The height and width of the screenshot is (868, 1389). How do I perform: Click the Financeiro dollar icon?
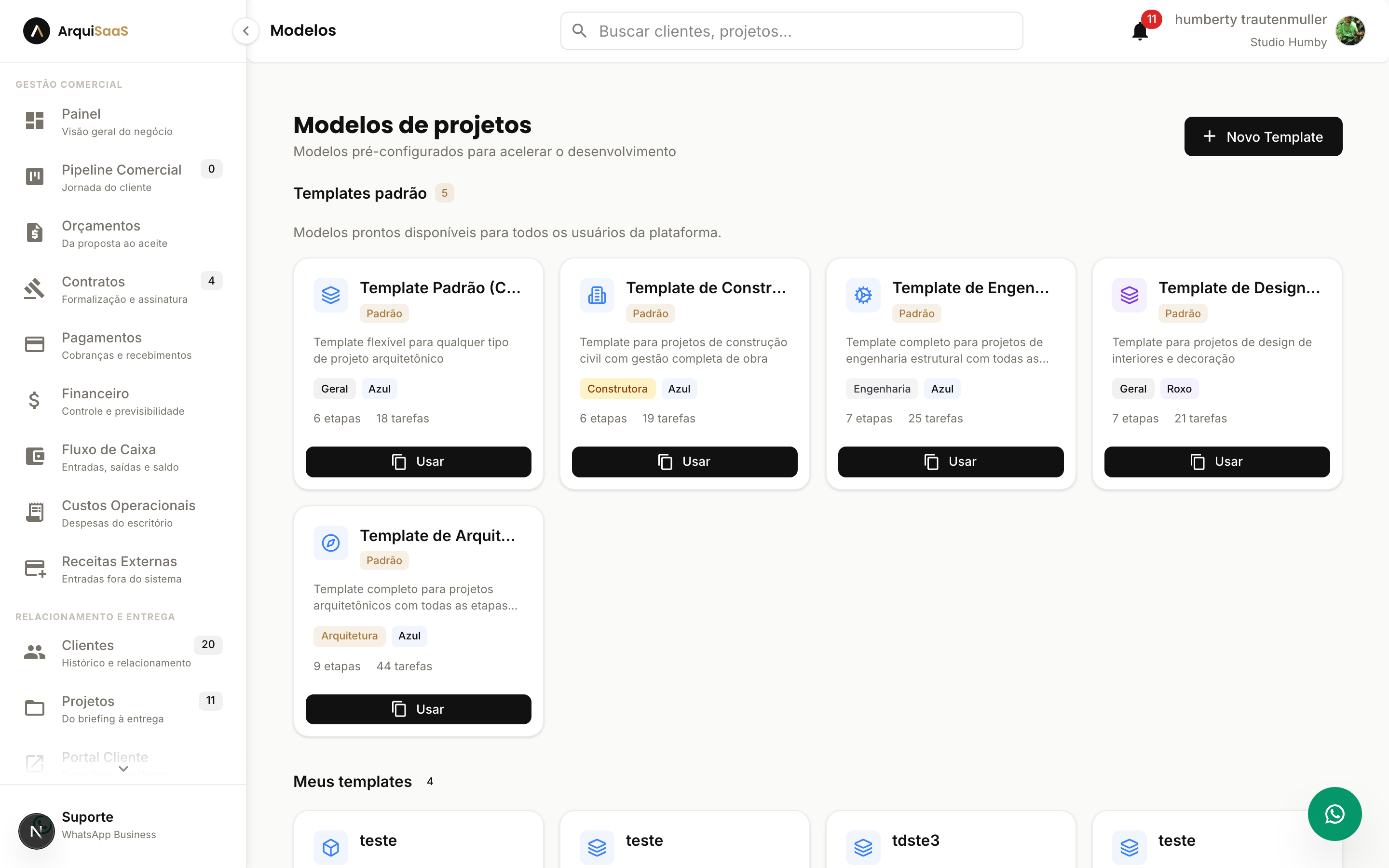point(34,400)
